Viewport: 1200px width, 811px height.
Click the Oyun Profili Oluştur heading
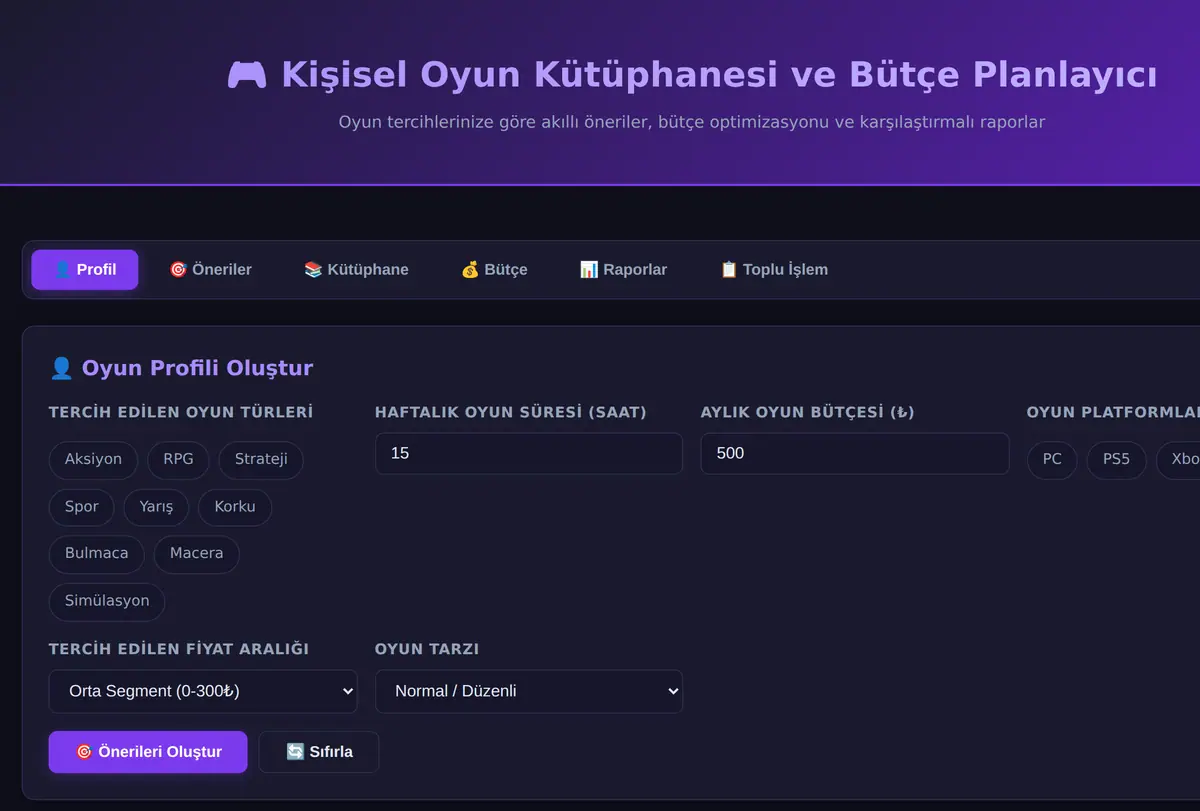(181, 368)
